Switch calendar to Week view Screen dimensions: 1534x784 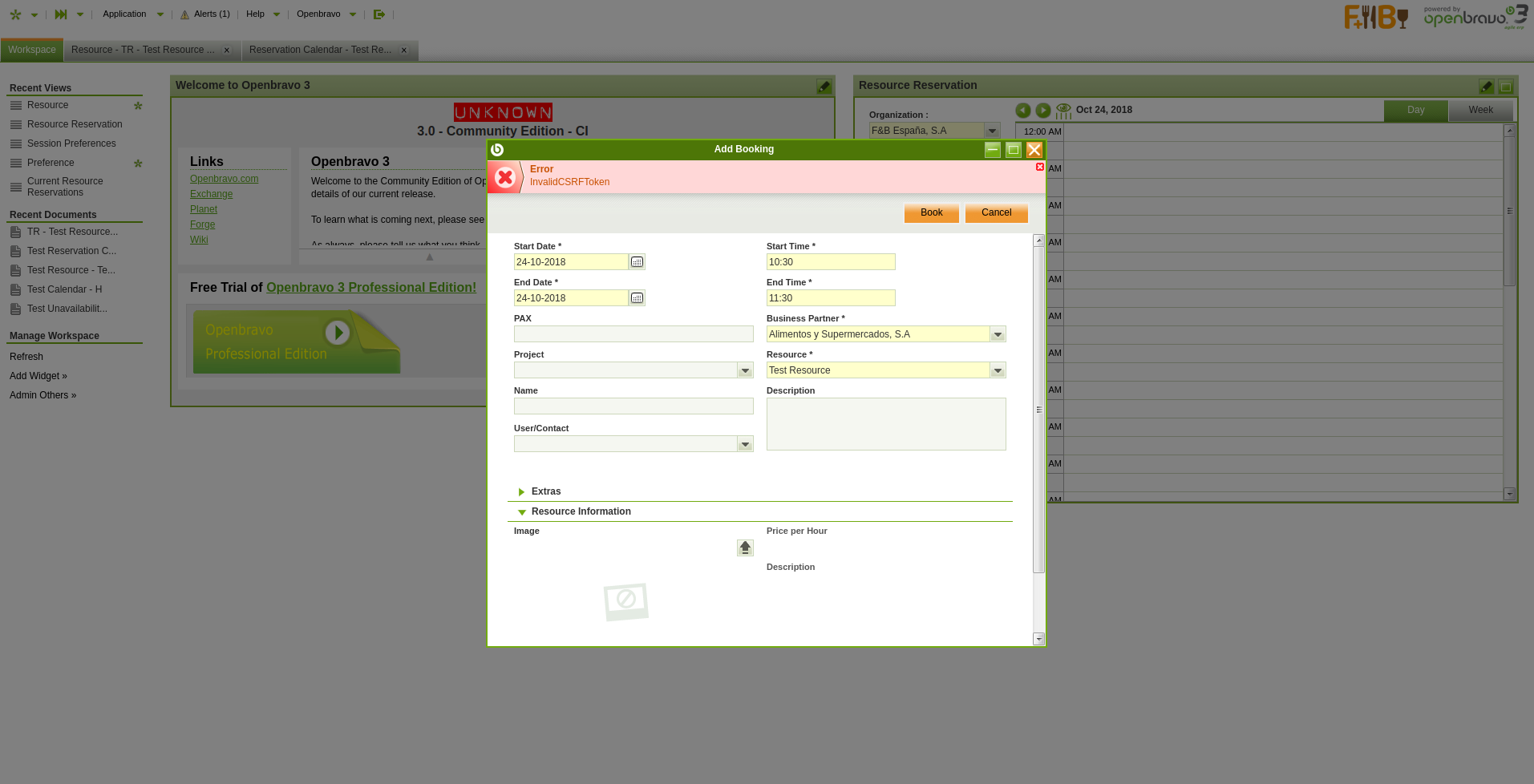(x=1480, y=111)
